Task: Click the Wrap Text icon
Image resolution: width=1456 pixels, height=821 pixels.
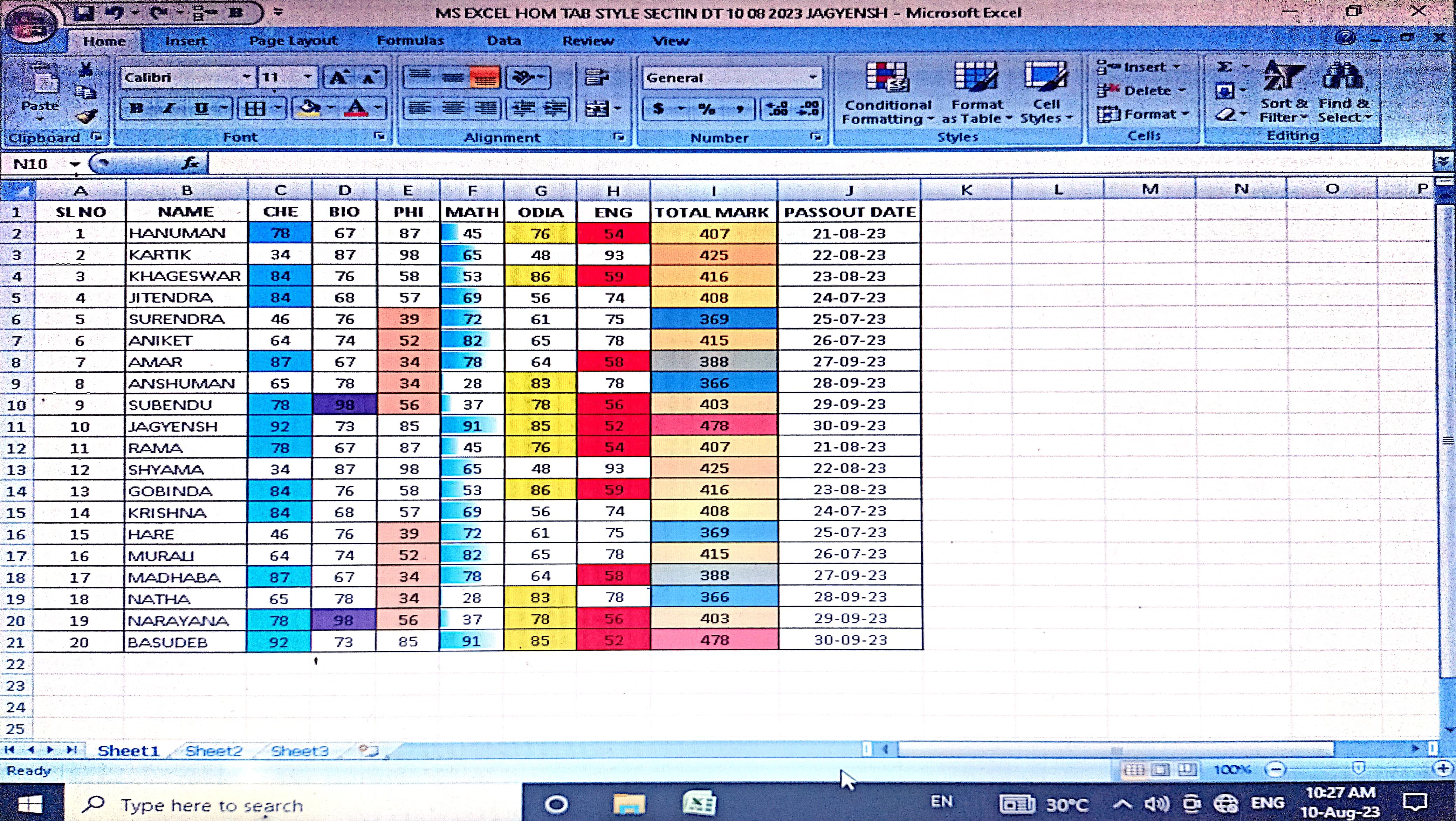Action: 596,77
